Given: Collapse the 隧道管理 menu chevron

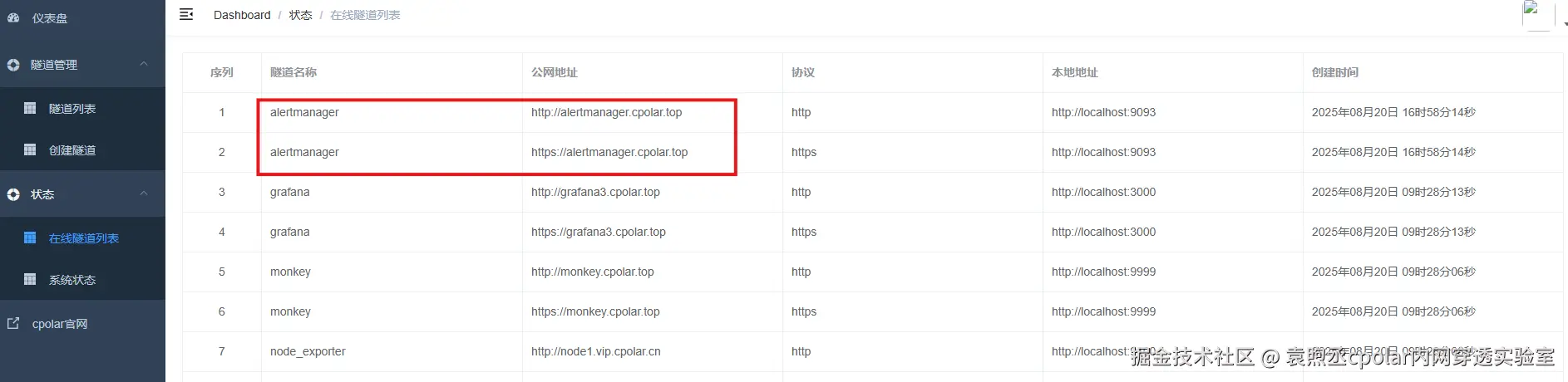Looking at the screenshot, I should coord(144,64).
